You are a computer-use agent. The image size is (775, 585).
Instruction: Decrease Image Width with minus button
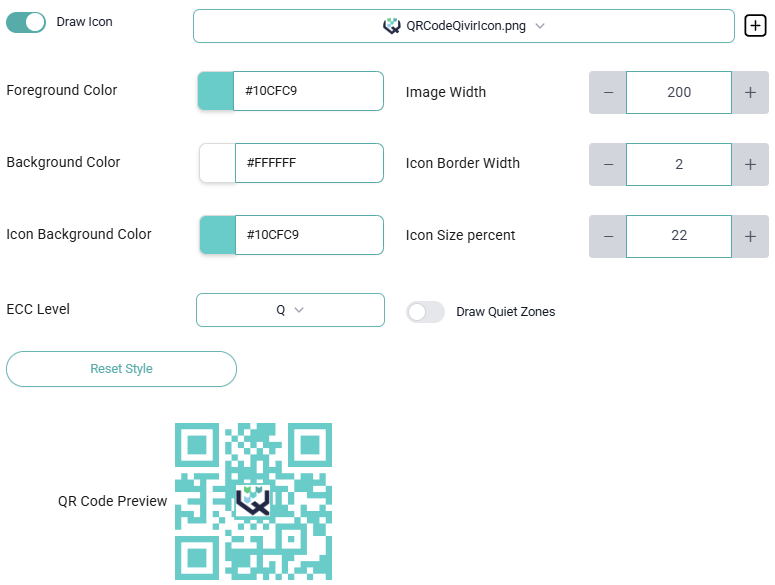608,92
